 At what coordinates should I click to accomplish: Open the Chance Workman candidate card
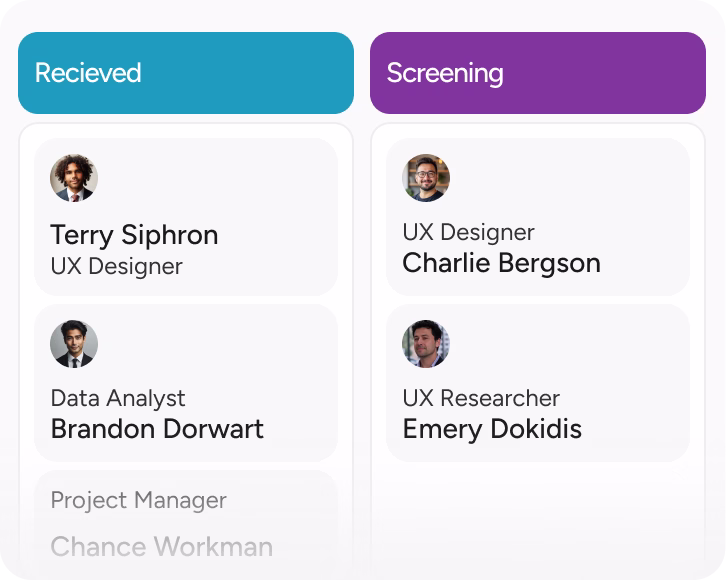(x=186, y=524)
